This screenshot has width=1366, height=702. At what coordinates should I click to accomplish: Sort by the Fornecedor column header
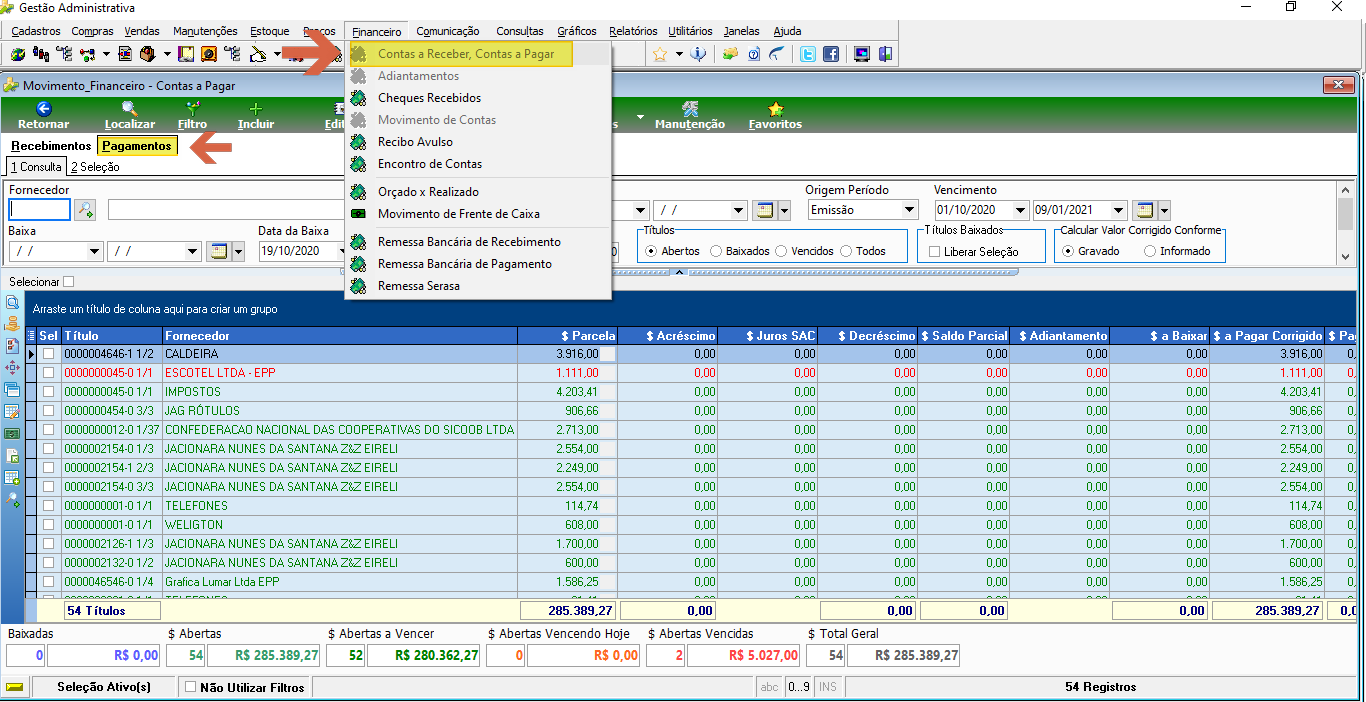click(340, 336)
